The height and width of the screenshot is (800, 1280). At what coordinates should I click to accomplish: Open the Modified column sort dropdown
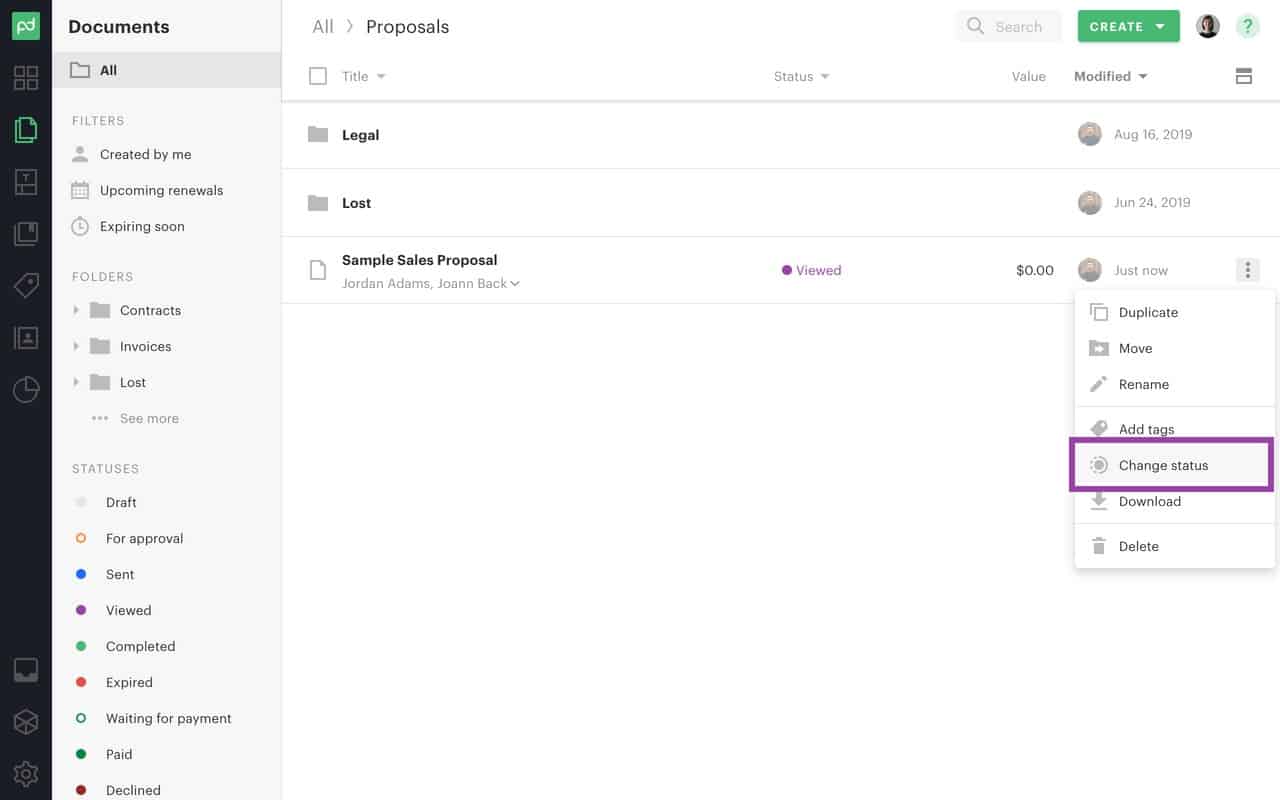1143,76
